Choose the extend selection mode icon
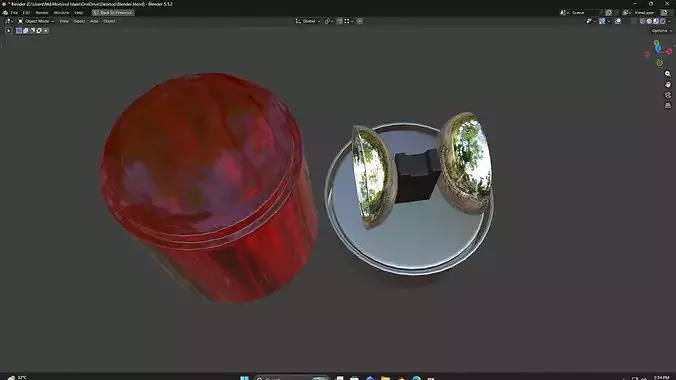 (x=25, y=31)
